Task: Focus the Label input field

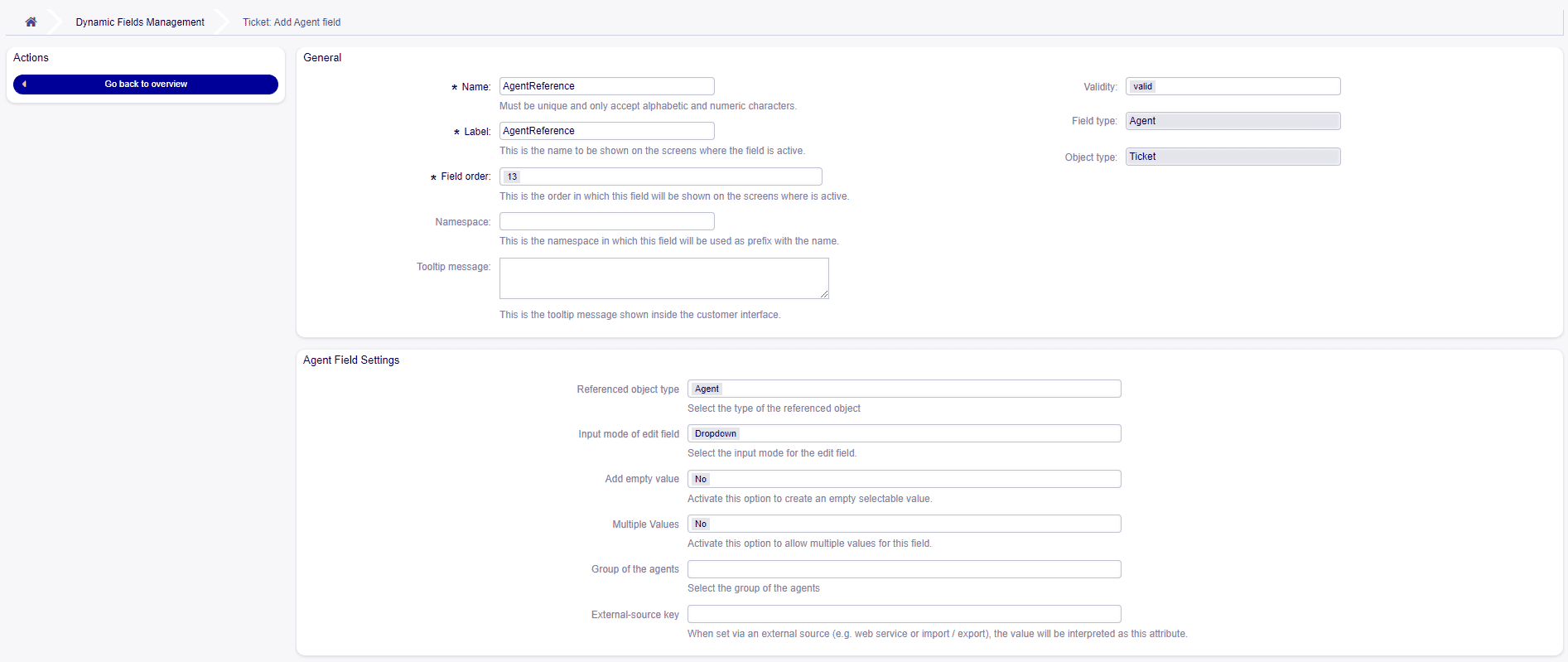Action: (x=607, y=131)
